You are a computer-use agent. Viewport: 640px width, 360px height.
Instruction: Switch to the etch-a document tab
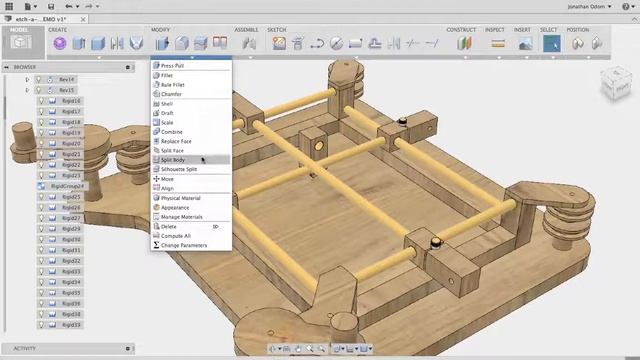45,19
